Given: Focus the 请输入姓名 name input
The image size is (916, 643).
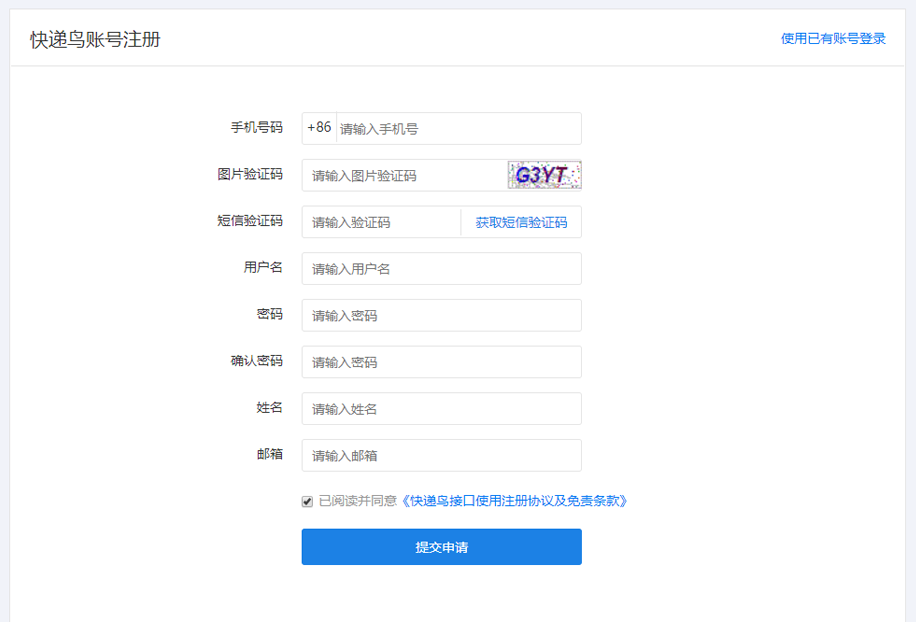Looking at the screenshot, I should [x=441, y=409].
